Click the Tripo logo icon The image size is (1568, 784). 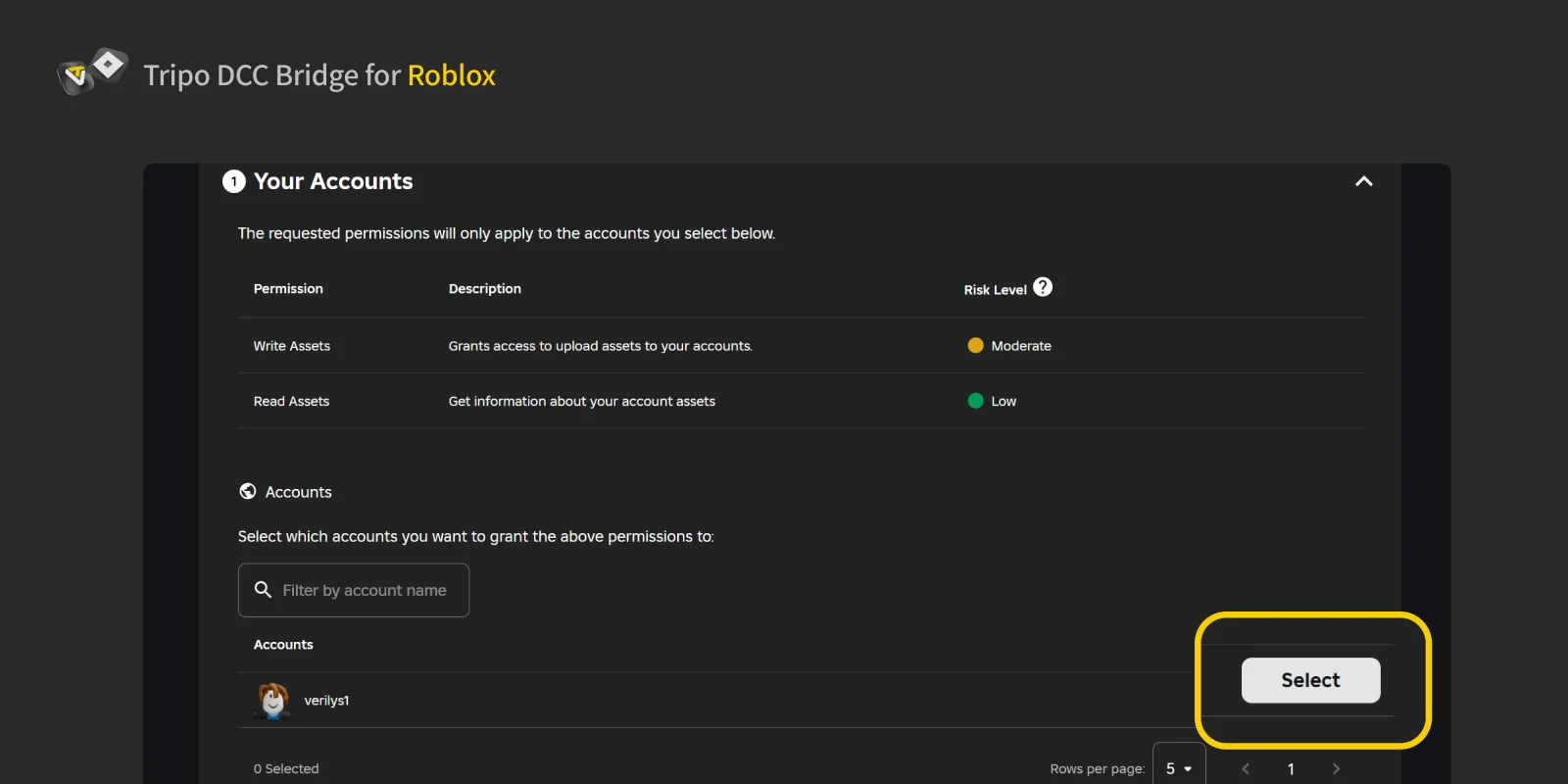click(x=92, y=72)
